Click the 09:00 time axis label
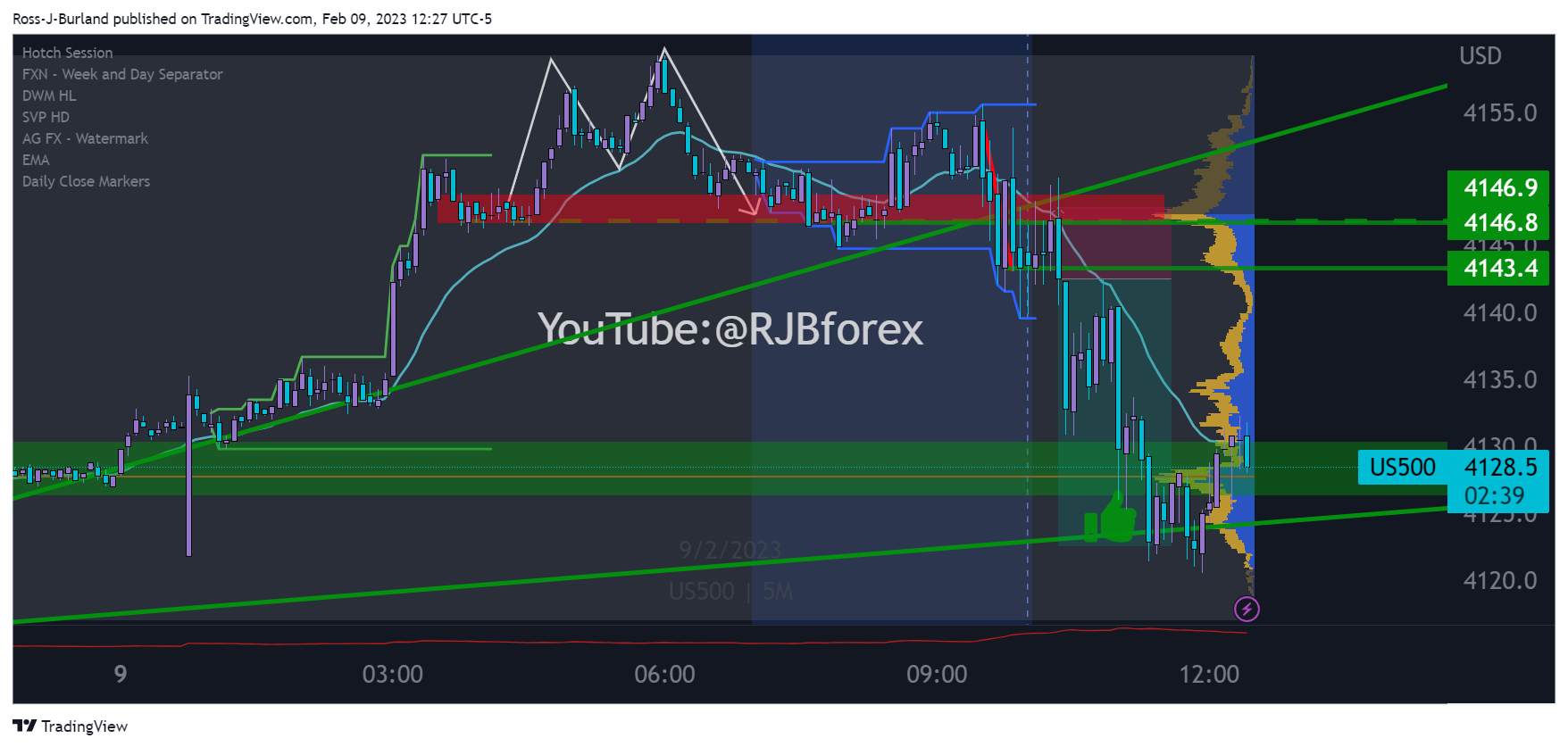1568x747 pixels. (937, 674)
